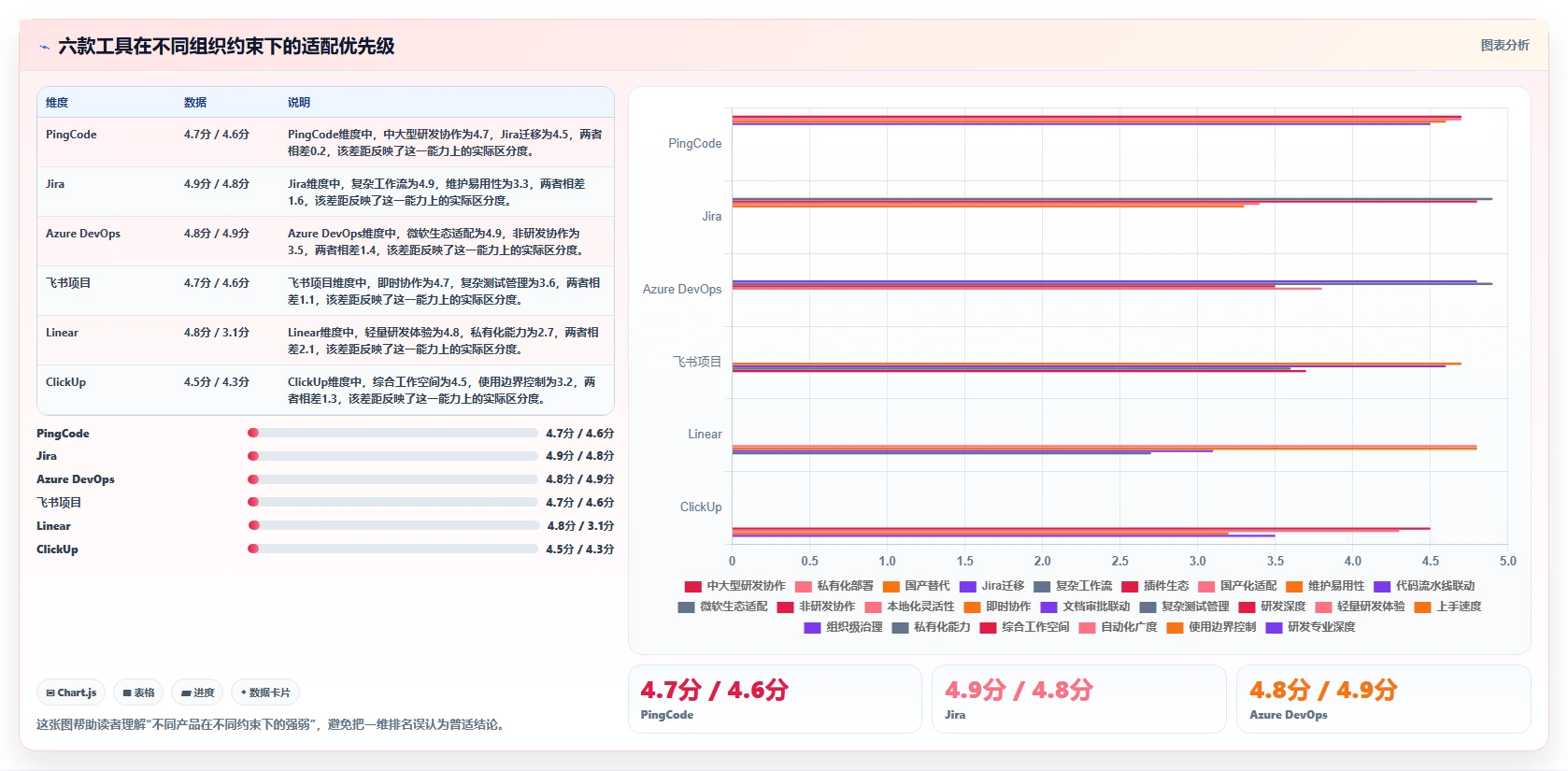The height and width of the screenshot is (771, 1568).
Task: Toggle the 私有化部署 legend series
Action: pyautogui.click(x=834, y=586)
